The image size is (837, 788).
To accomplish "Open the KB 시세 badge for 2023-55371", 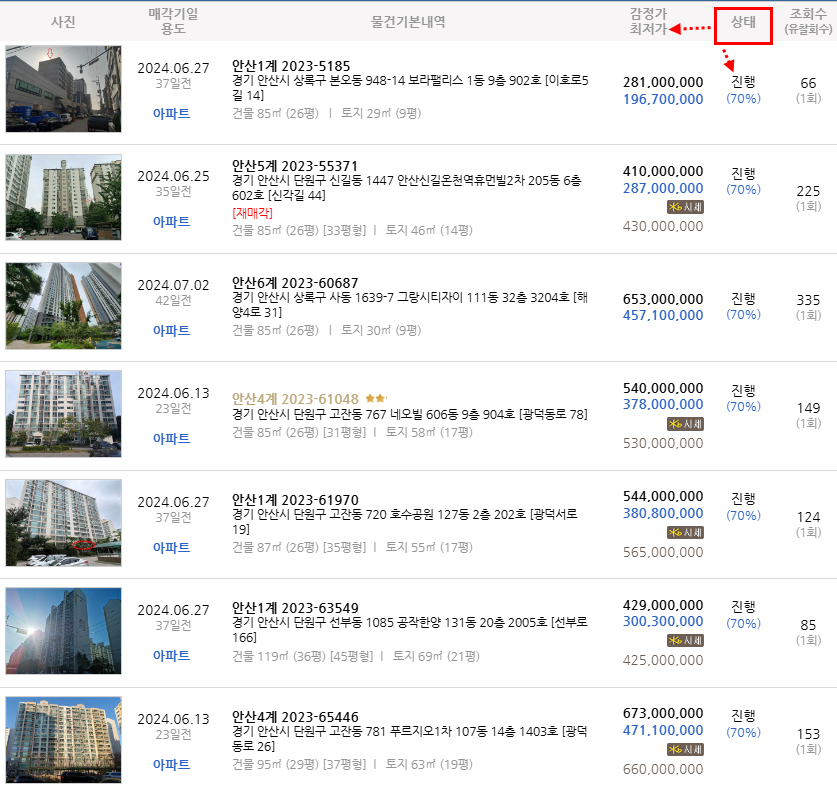I will point(685,207).
